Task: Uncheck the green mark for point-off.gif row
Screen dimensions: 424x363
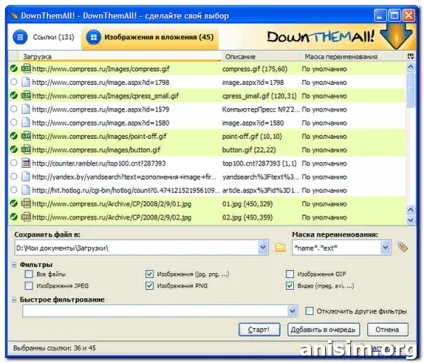Action: click(x=14, y=136)
